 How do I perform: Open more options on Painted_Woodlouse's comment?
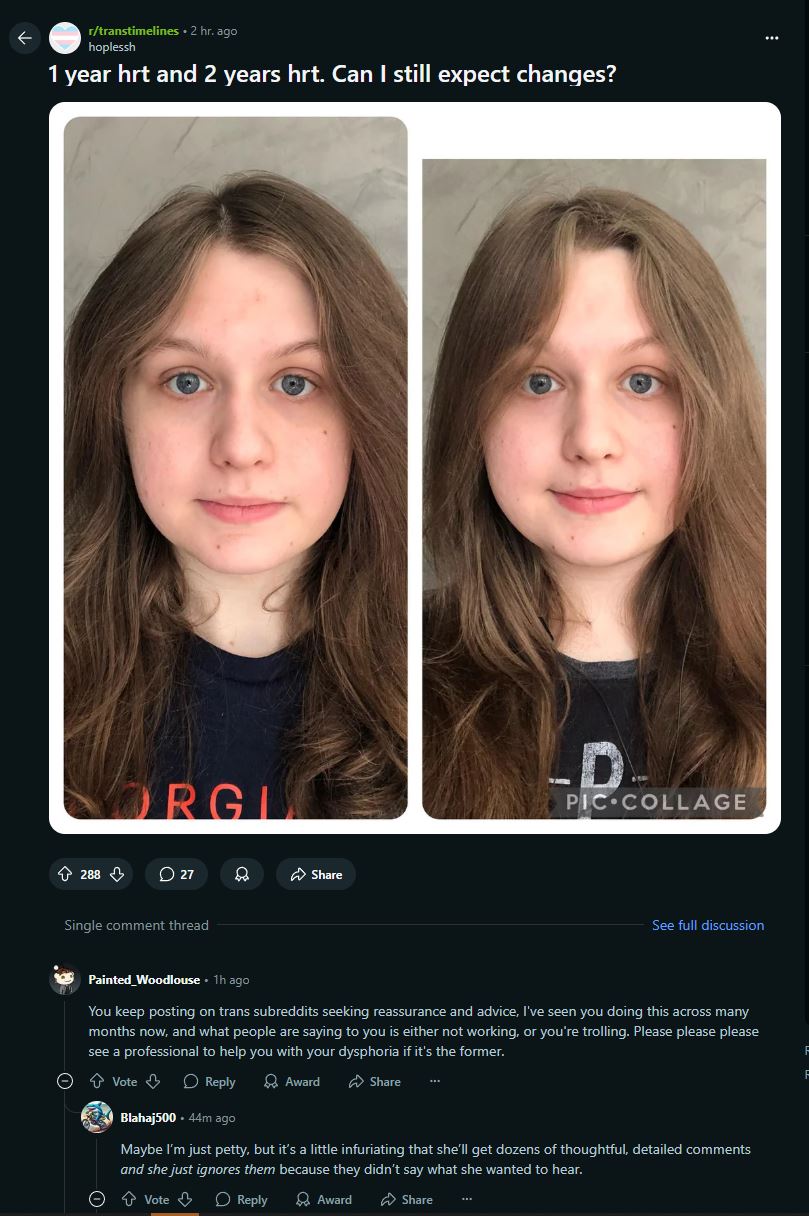pyautogui.click(x=435, y=1081)
